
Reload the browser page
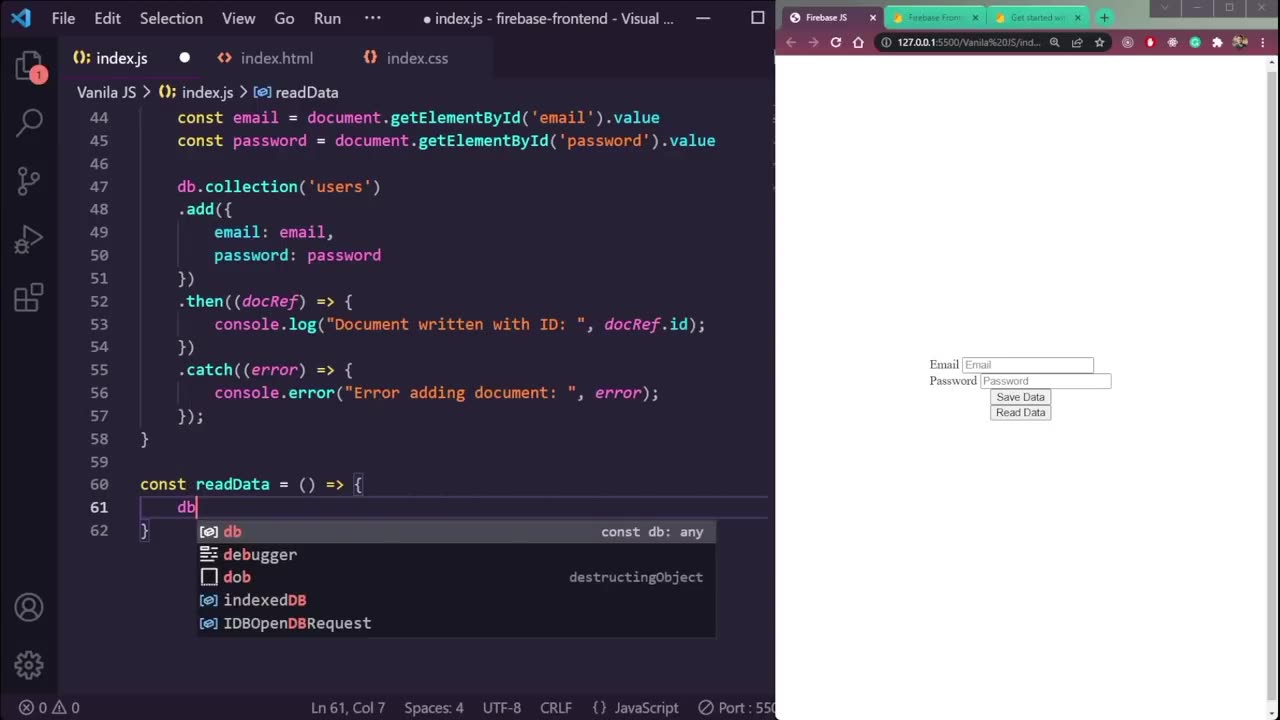pyautogui.click(x=836, y=42)
